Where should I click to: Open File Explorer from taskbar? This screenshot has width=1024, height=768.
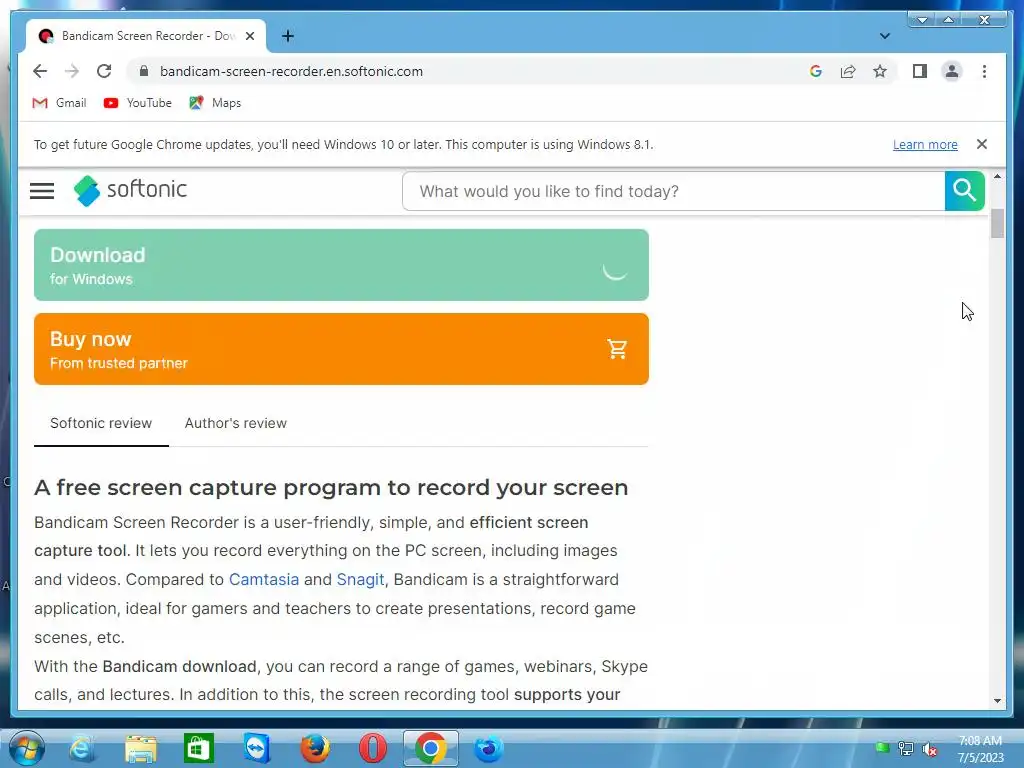[x=141, y=748]
